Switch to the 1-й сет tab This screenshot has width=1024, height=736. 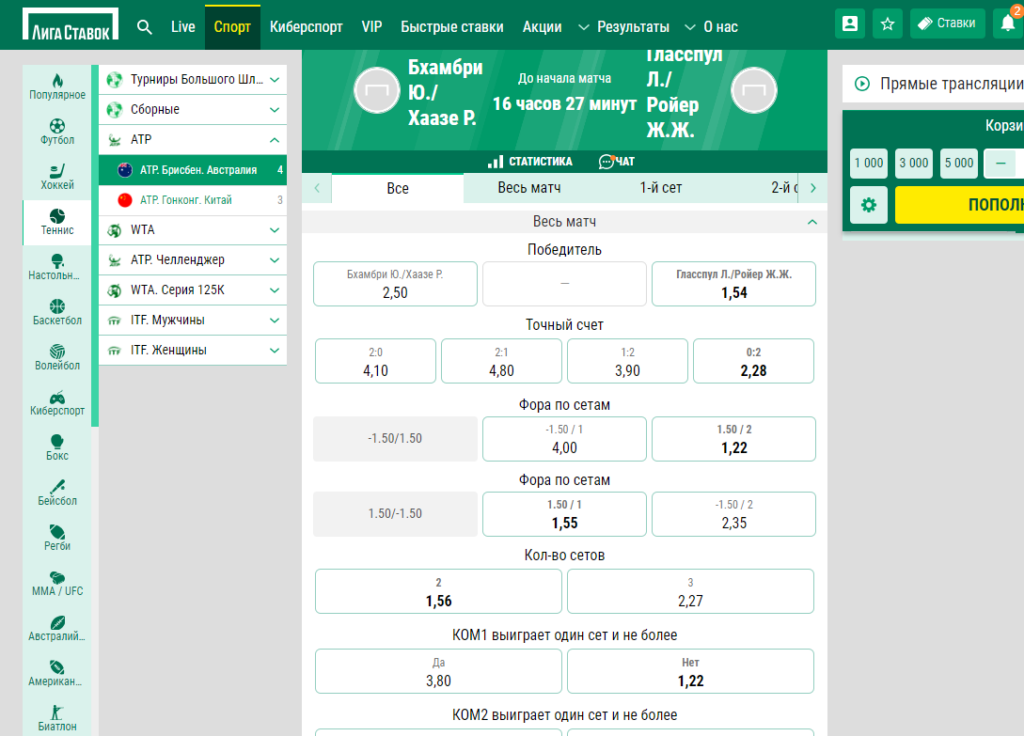pos(661,188)
